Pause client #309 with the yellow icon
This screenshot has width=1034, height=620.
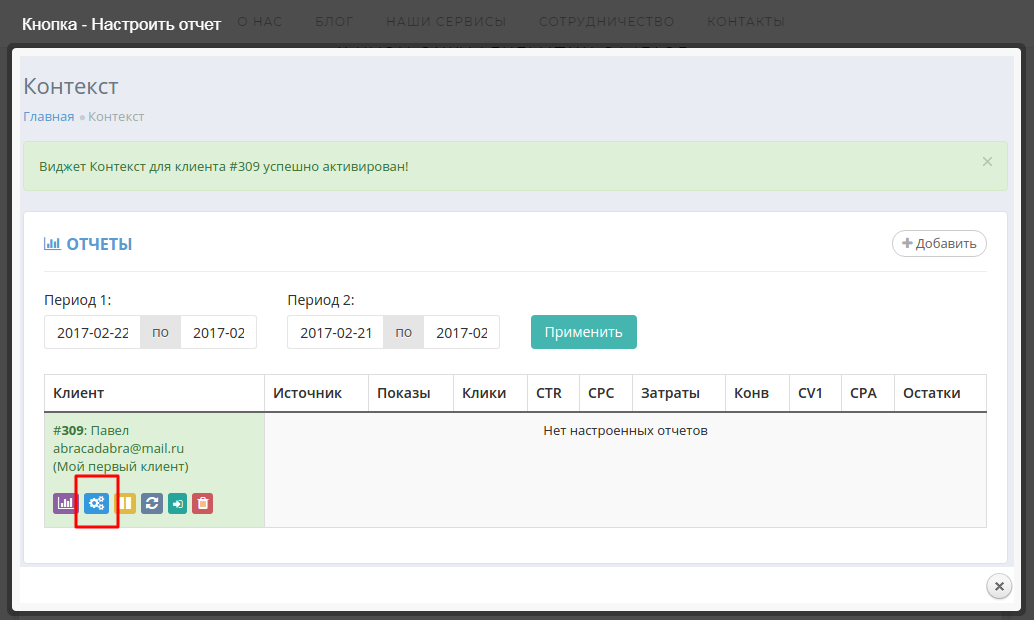[x=125, y=503]
